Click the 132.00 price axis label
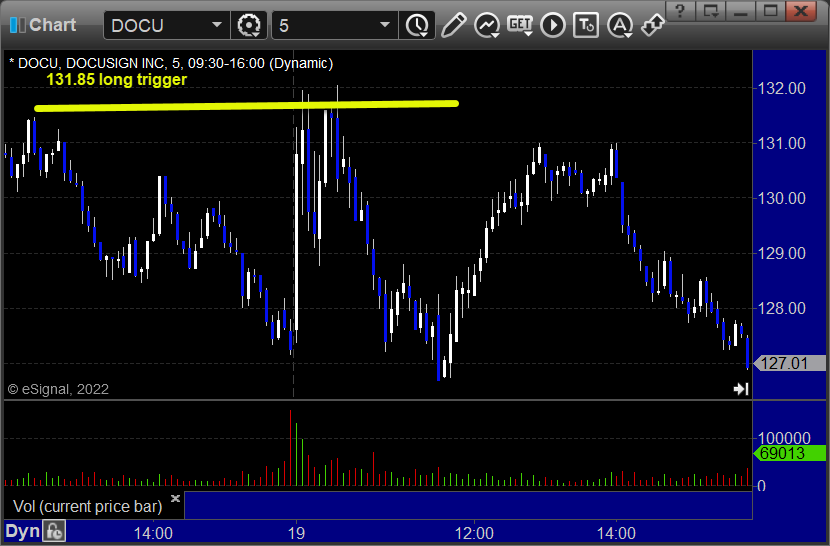The image size is (830, 546). tap(782, 88)
